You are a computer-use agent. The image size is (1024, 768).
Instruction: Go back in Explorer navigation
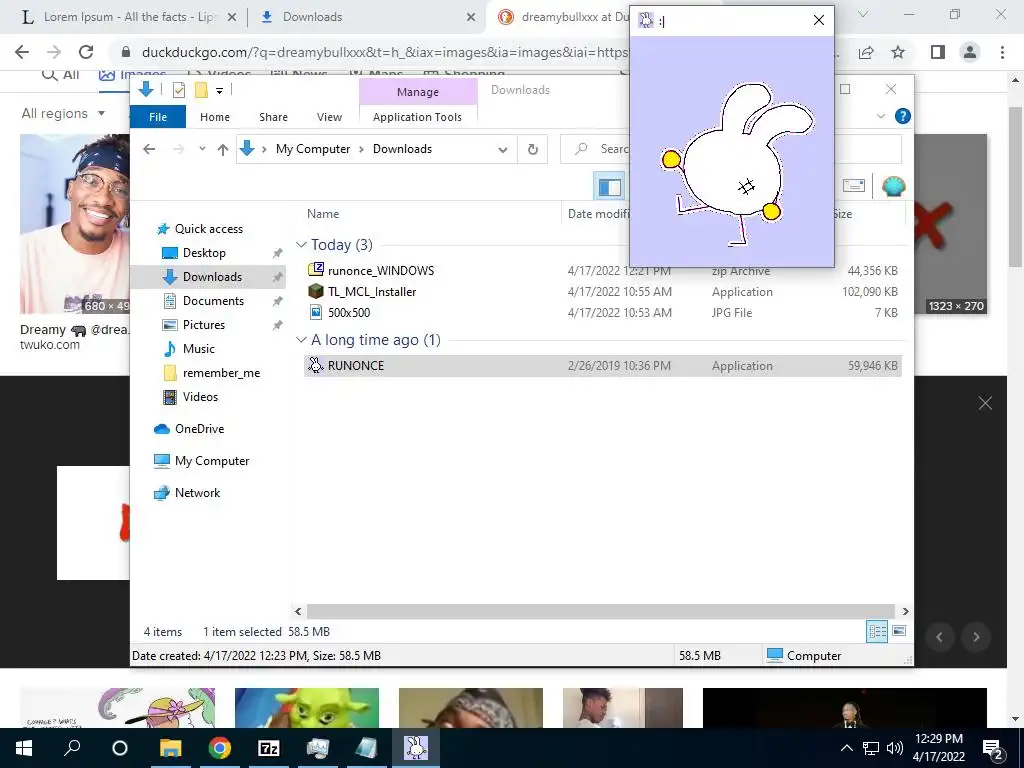point(149,150)
